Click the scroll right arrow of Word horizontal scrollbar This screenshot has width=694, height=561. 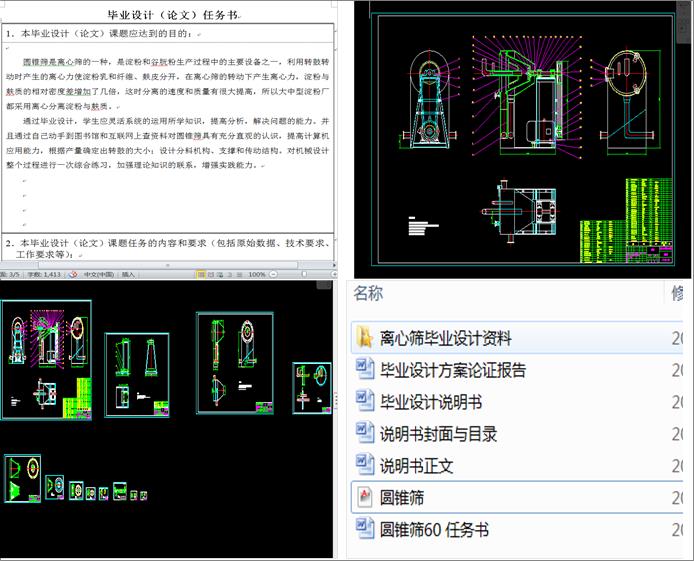pyautogui.click(x=334, y=265)
